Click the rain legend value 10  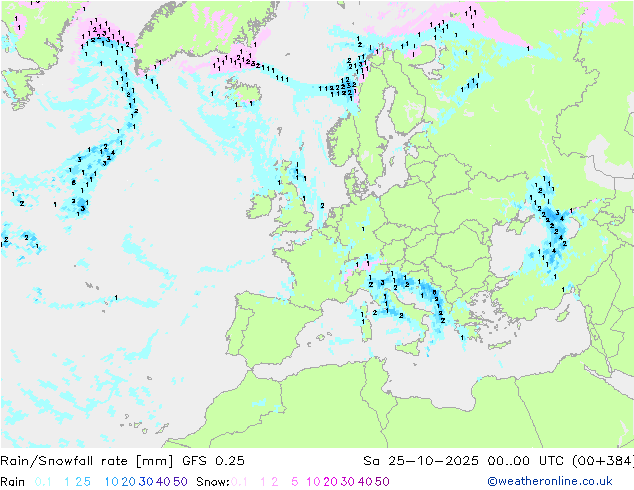[x=112, y=482]
